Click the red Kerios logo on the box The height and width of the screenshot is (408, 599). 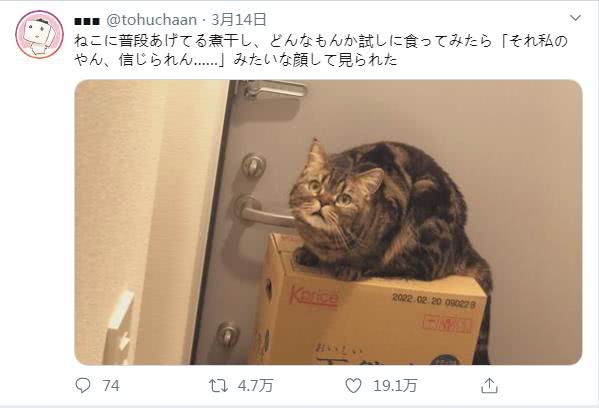coord(313,297)
